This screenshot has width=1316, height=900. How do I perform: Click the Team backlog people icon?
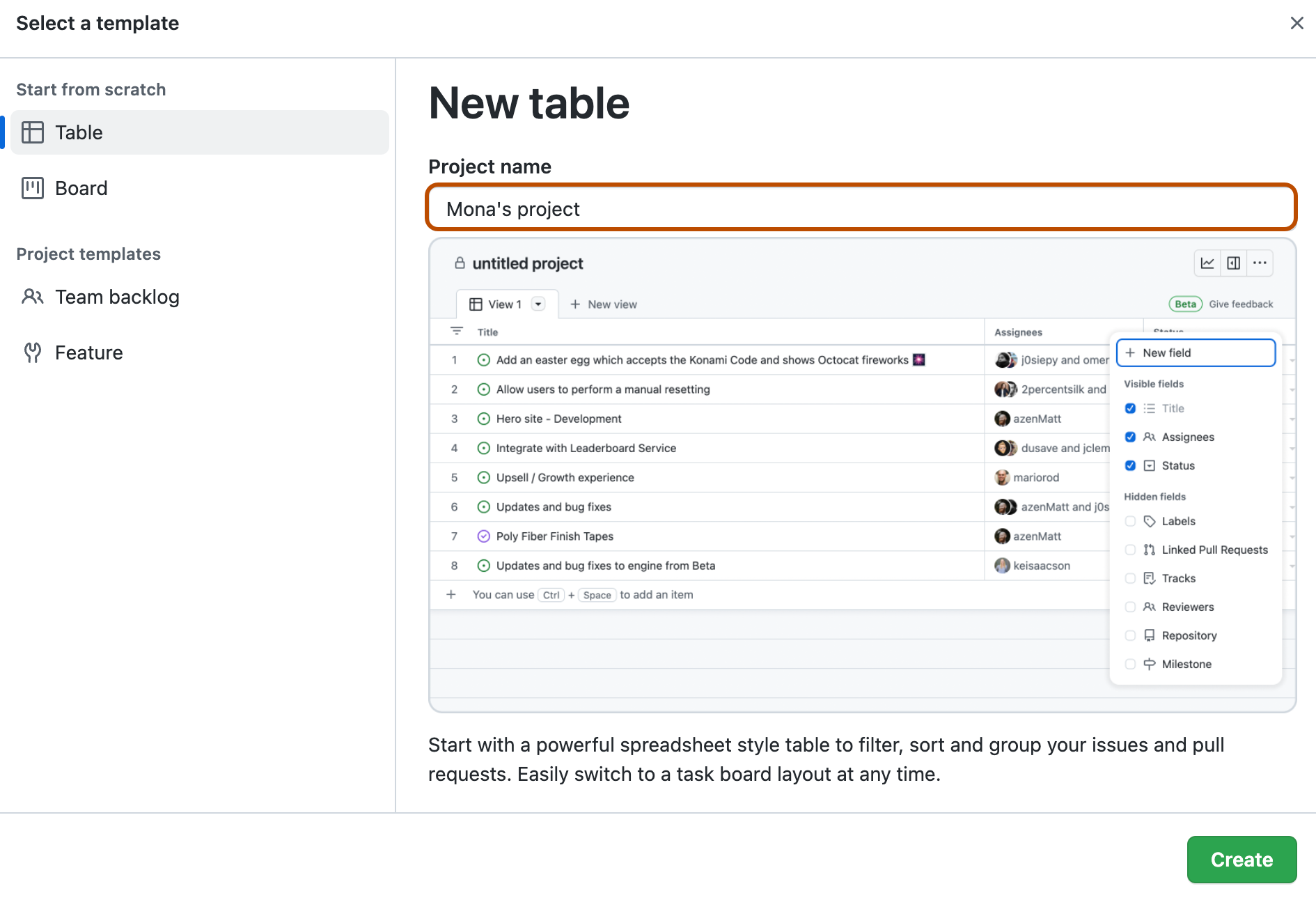(x=33, y=297)
